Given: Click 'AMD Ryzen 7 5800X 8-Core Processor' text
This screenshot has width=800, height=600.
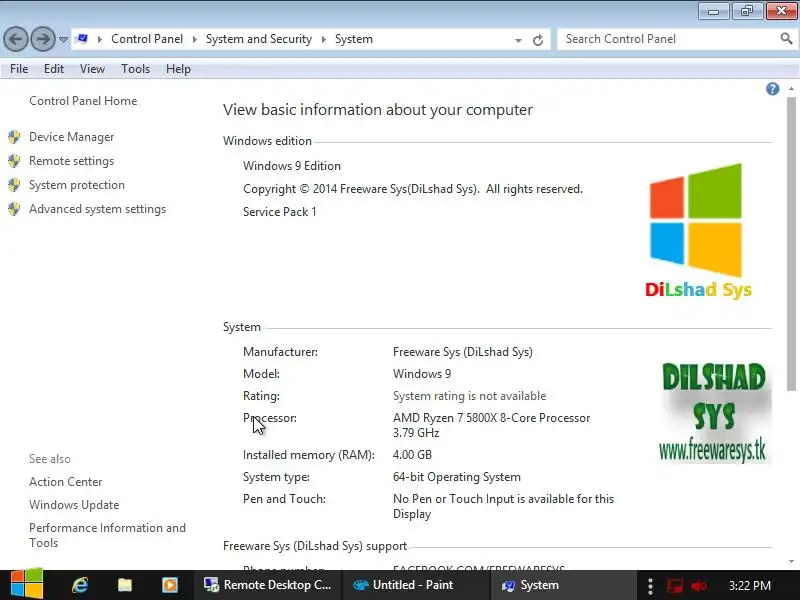Looking at the screenshot, I should (x=491, y=418).
